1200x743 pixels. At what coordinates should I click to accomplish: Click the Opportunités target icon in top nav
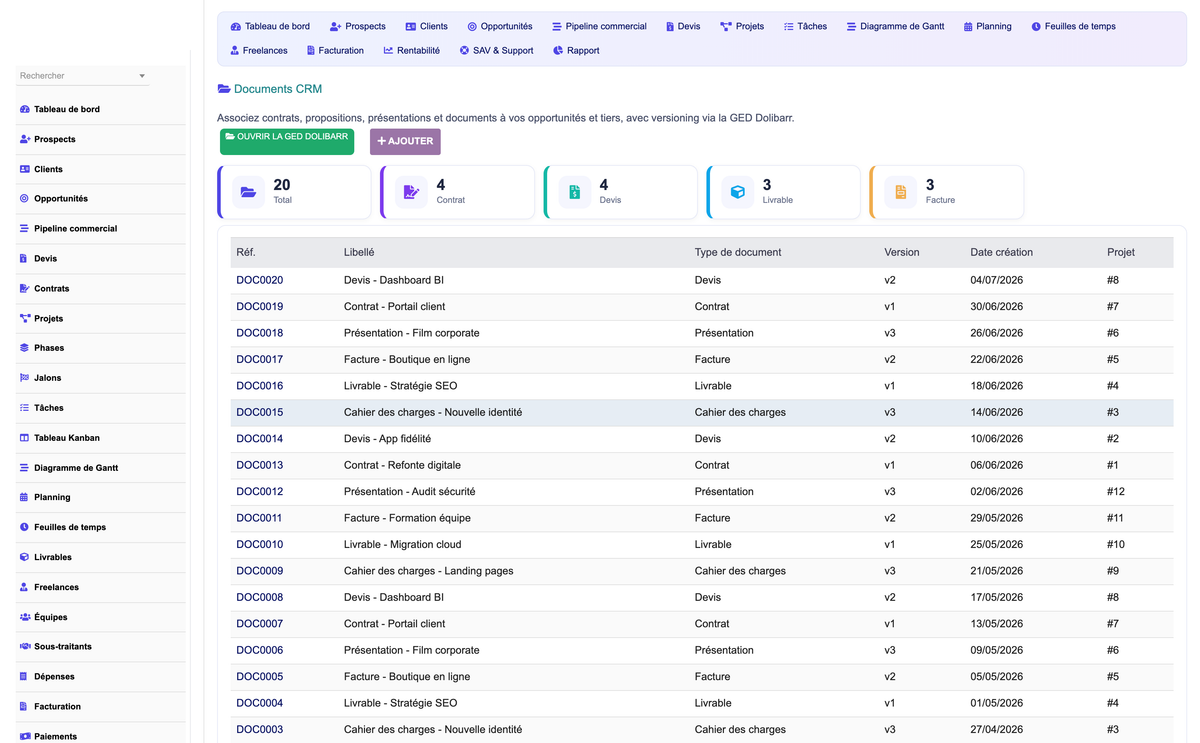coord(472,26)
